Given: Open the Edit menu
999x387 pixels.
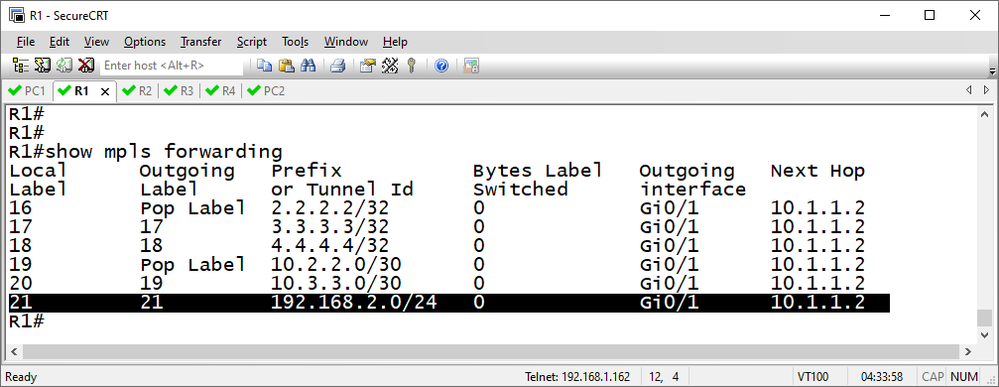Looking at the screenshot, I should (59, 42).
